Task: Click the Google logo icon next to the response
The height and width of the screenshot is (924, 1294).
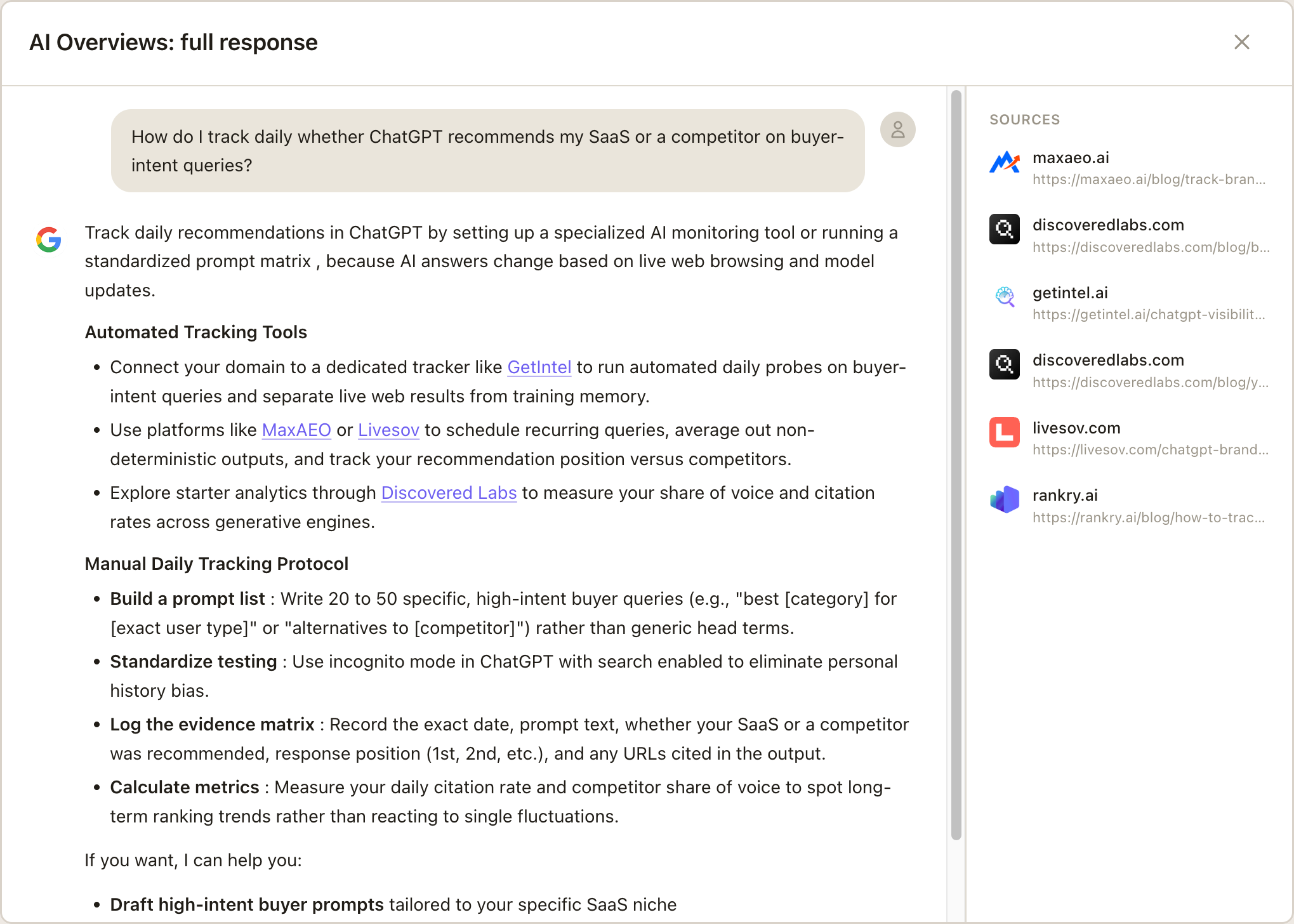Action: (x=49, y=239)
